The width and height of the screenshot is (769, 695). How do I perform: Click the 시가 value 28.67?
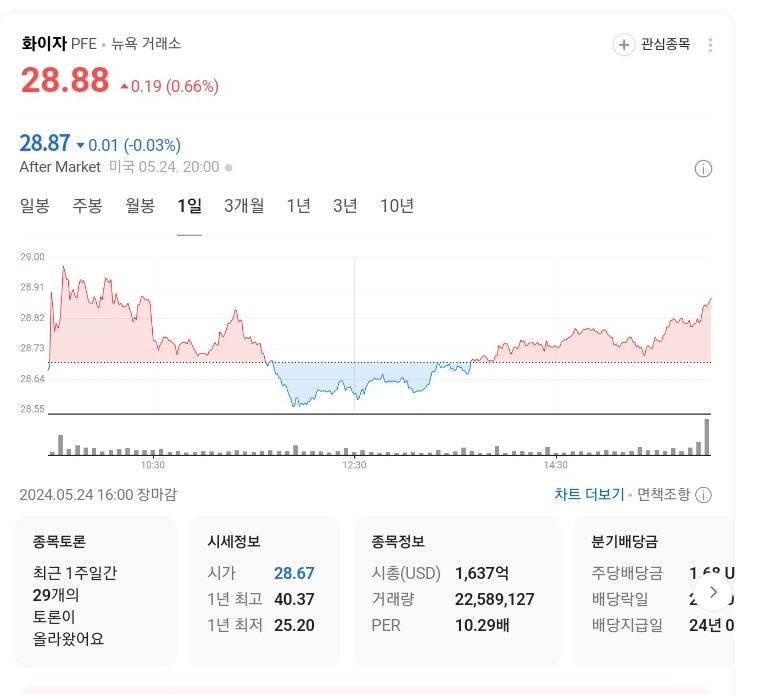click(x=294, y=573)
